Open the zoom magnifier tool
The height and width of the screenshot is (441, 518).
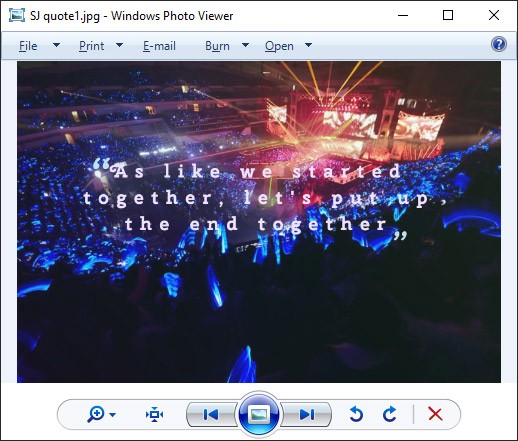[96, 414]
